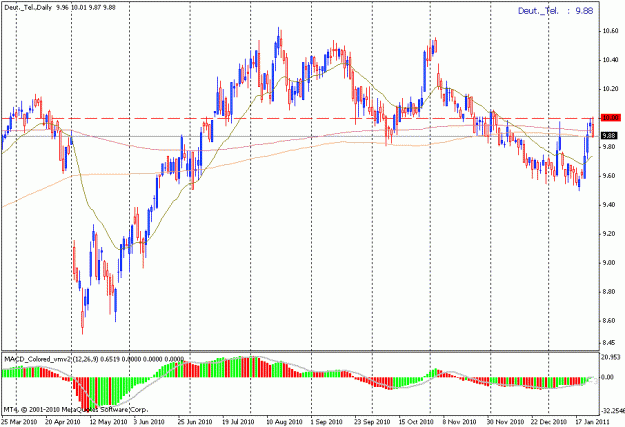625x427 pixels.
Task: Select the red dashed horizontal line at 10.00
Action: 300,118
